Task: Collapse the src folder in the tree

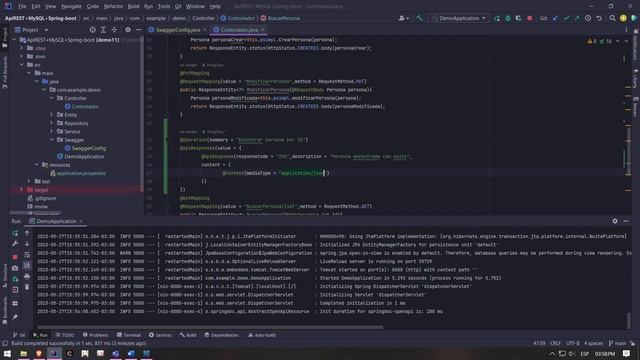Action: (x=22, y=65)
